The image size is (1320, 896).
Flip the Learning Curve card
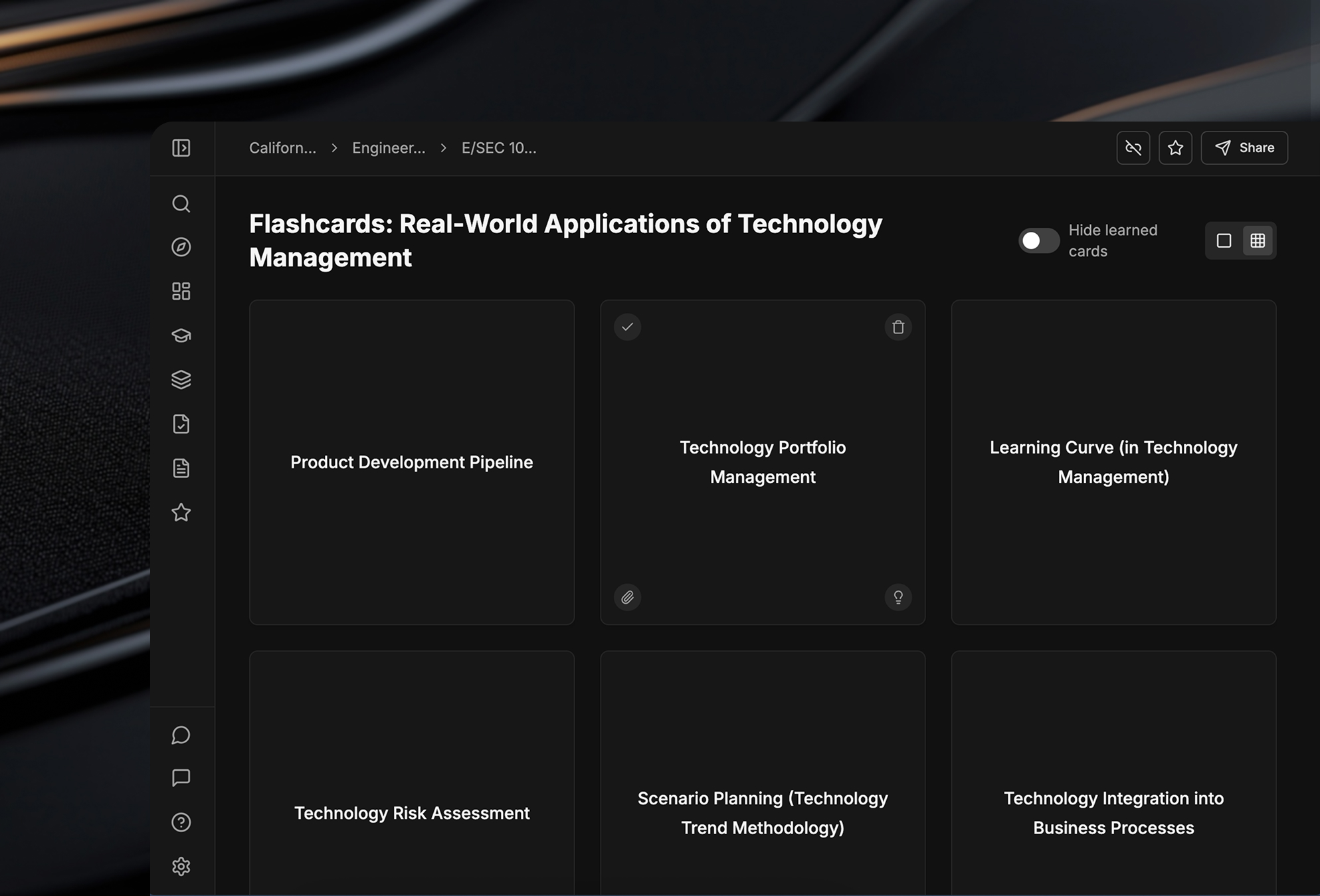tap(1113, 462)
